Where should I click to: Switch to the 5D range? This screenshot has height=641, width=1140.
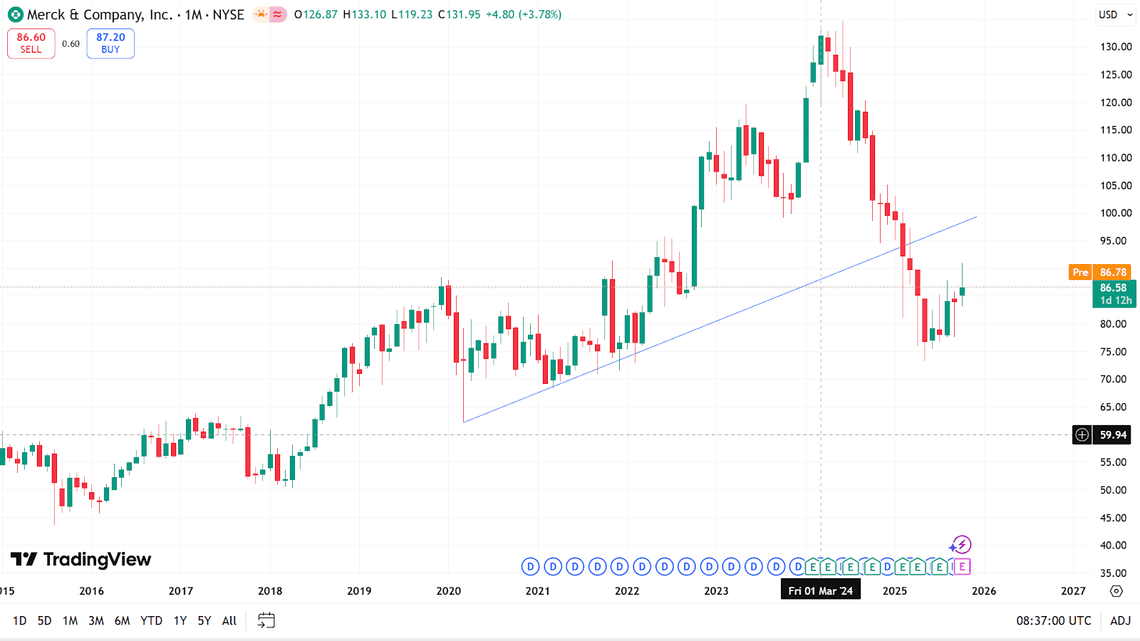(44, 621)
